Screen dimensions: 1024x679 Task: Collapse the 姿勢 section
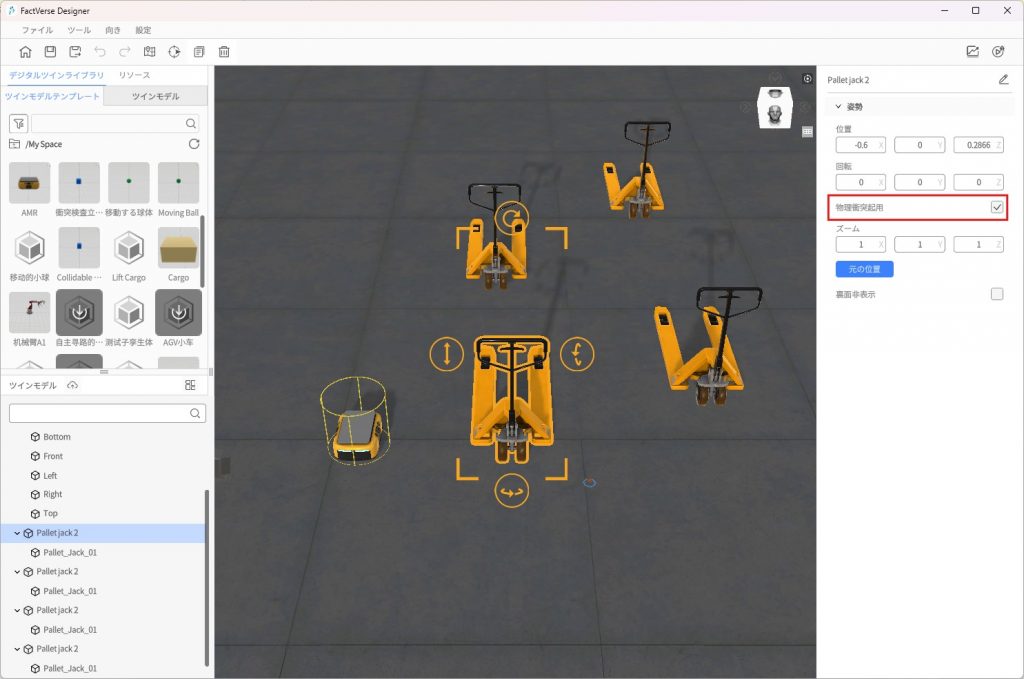[839, 106]
